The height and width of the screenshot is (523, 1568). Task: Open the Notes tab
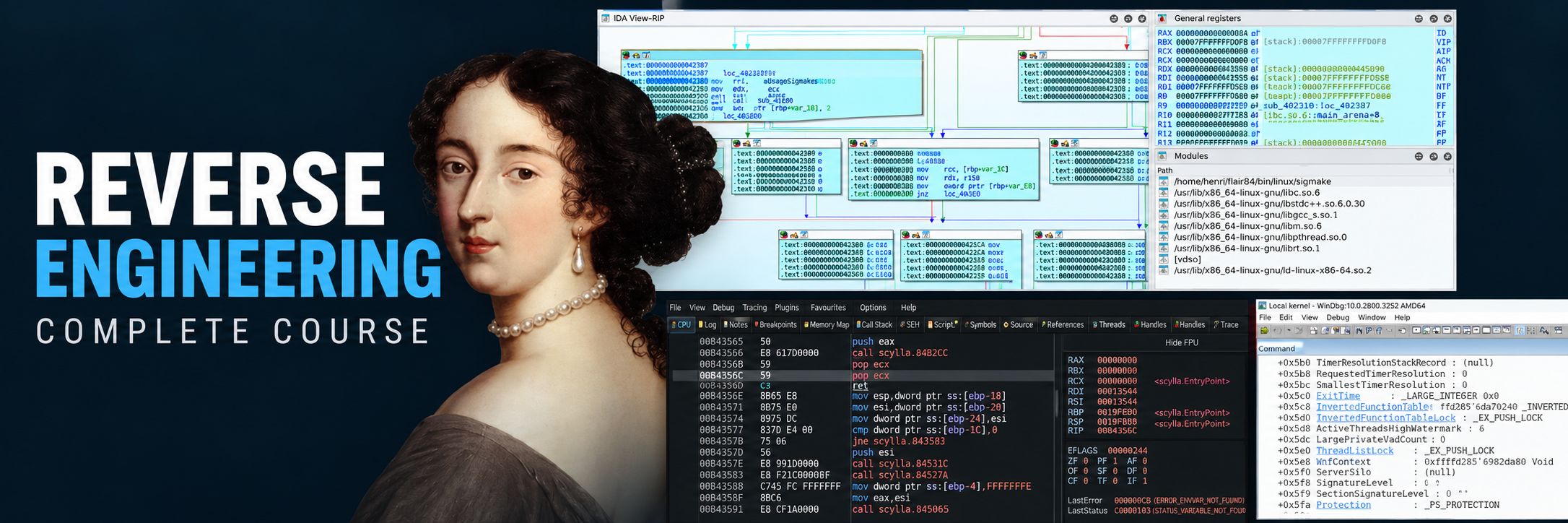(x=736, y=325)
